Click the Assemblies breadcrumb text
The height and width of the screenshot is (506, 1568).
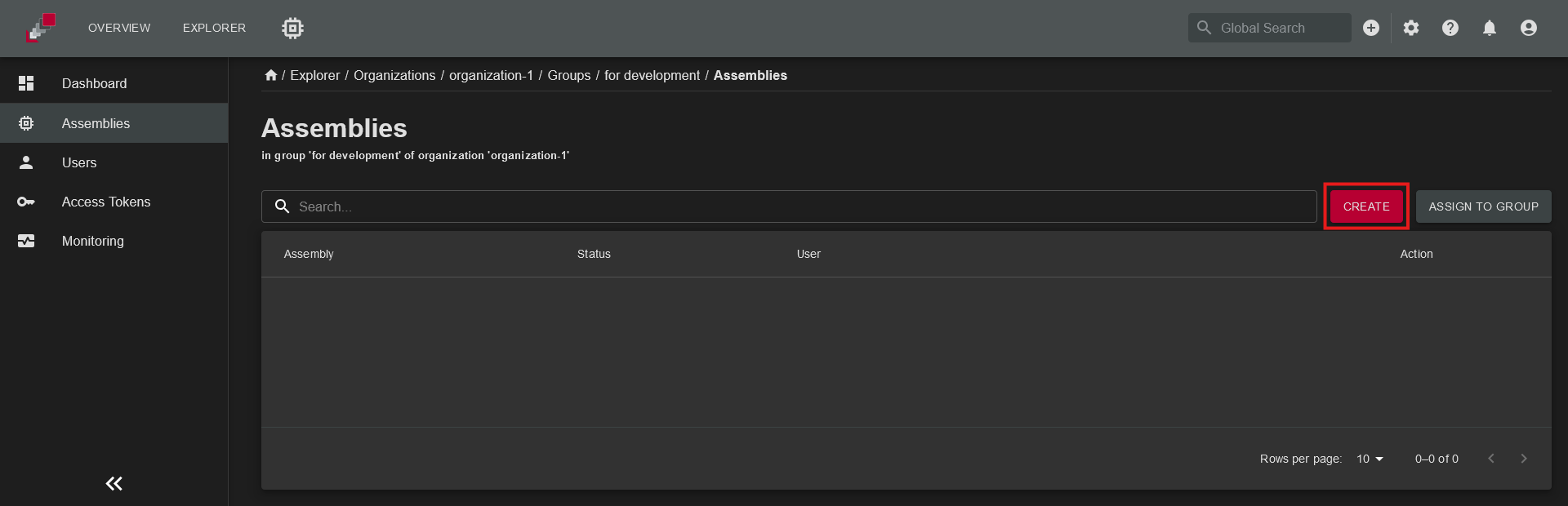pyautogui.click(x=751, y=75)
